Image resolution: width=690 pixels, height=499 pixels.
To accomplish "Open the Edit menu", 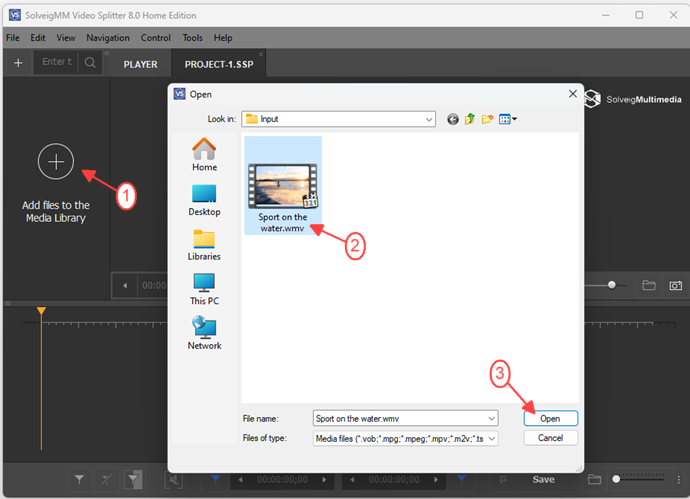I will tap(38, 38).
